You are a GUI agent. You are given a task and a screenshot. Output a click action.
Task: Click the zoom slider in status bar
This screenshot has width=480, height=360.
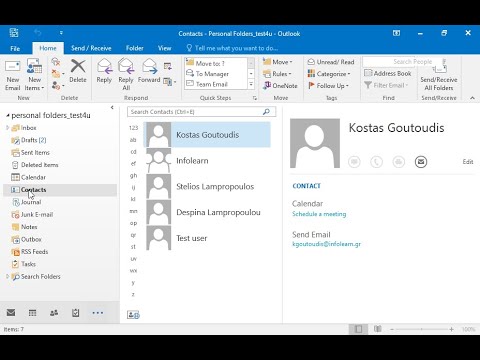click(422, 329)
